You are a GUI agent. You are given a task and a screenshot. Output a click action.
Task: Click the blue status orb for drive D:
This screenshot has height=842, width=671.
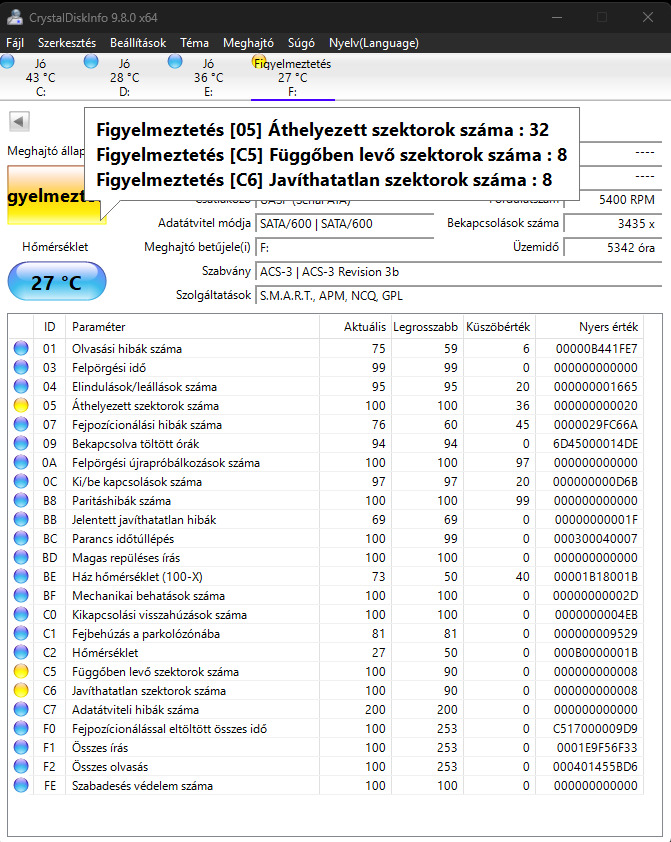[x=91, y=61]
